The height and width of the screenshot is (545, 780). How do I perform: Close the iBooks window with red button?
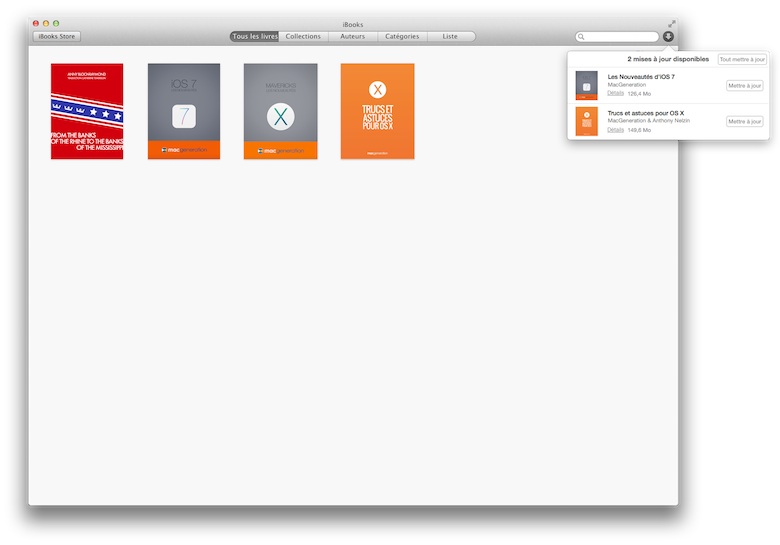36,23
